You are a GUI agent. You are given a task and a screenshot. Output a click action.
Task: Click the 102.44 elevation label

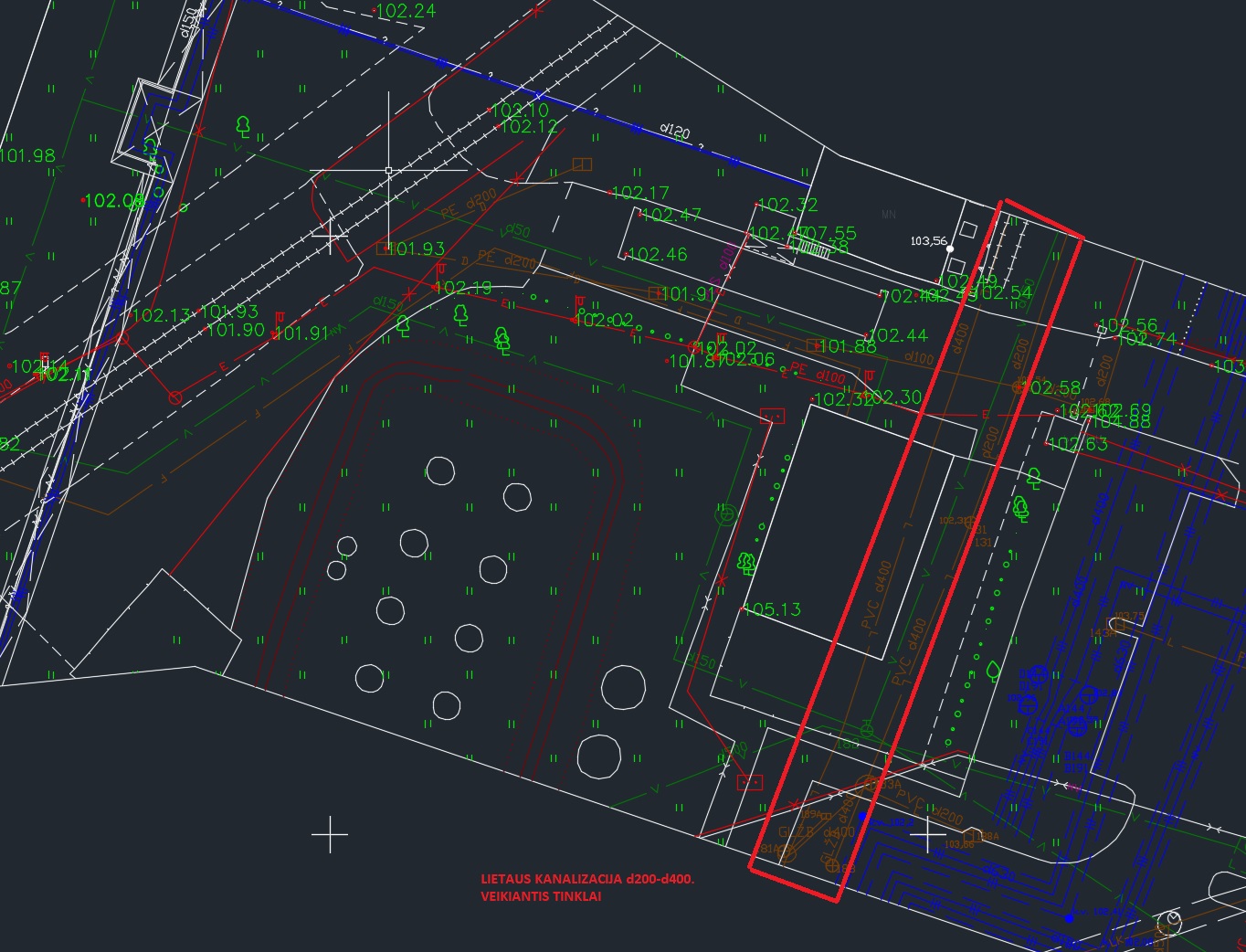click(897, 336)
